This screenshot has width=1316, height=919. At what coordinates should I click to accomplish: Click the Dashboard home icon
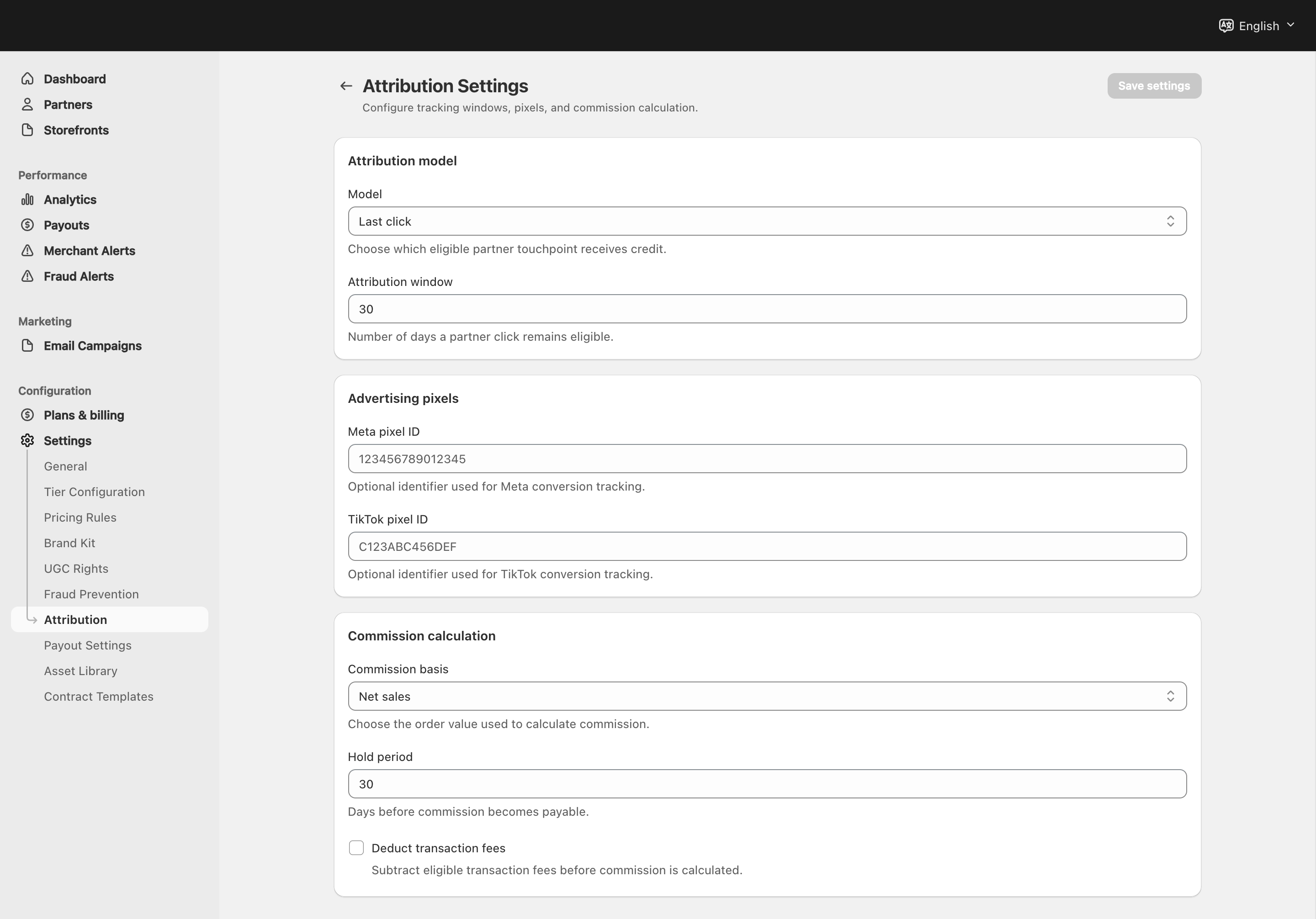pyautogui.click(x=27, y=79)
